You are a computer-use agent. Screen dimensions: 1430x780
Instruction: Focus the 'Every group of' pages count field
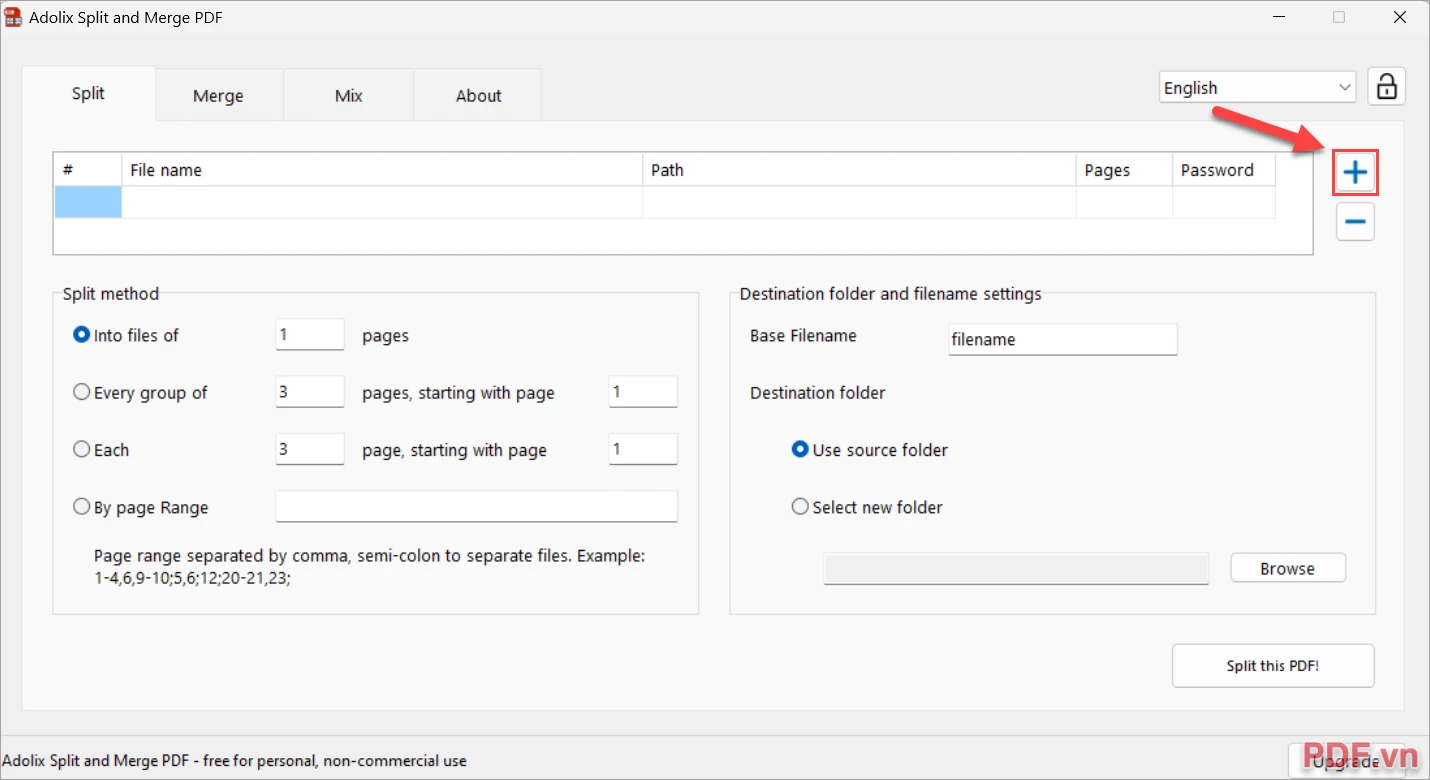[x=310, y=392]
